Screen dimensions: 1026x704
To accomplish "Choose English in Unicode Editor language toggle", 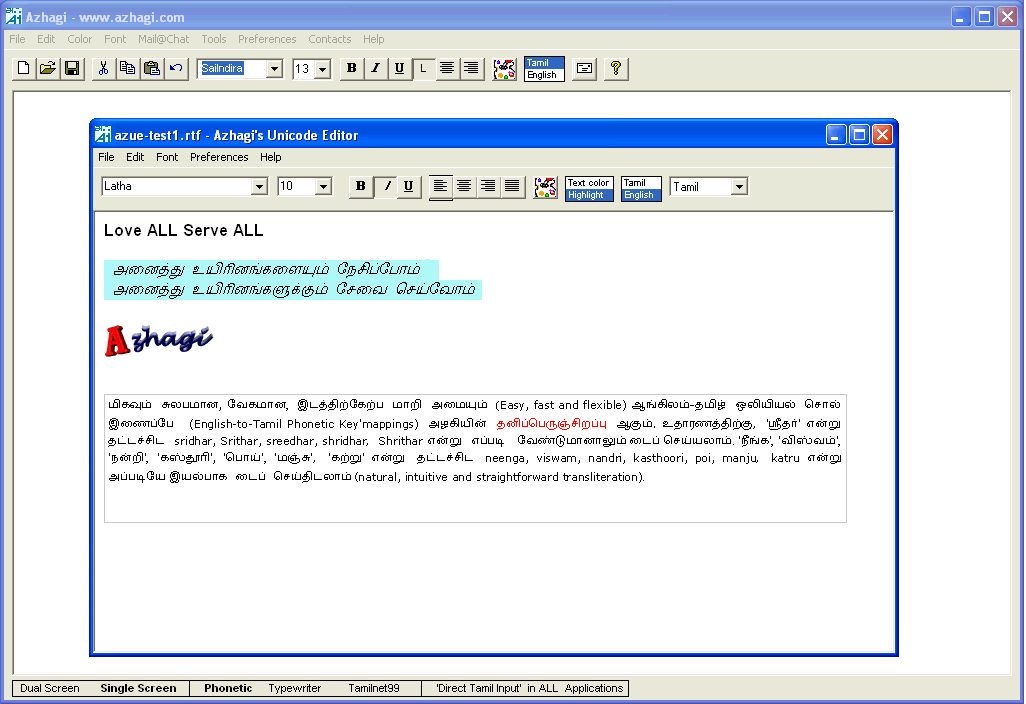I will (641, 195).
